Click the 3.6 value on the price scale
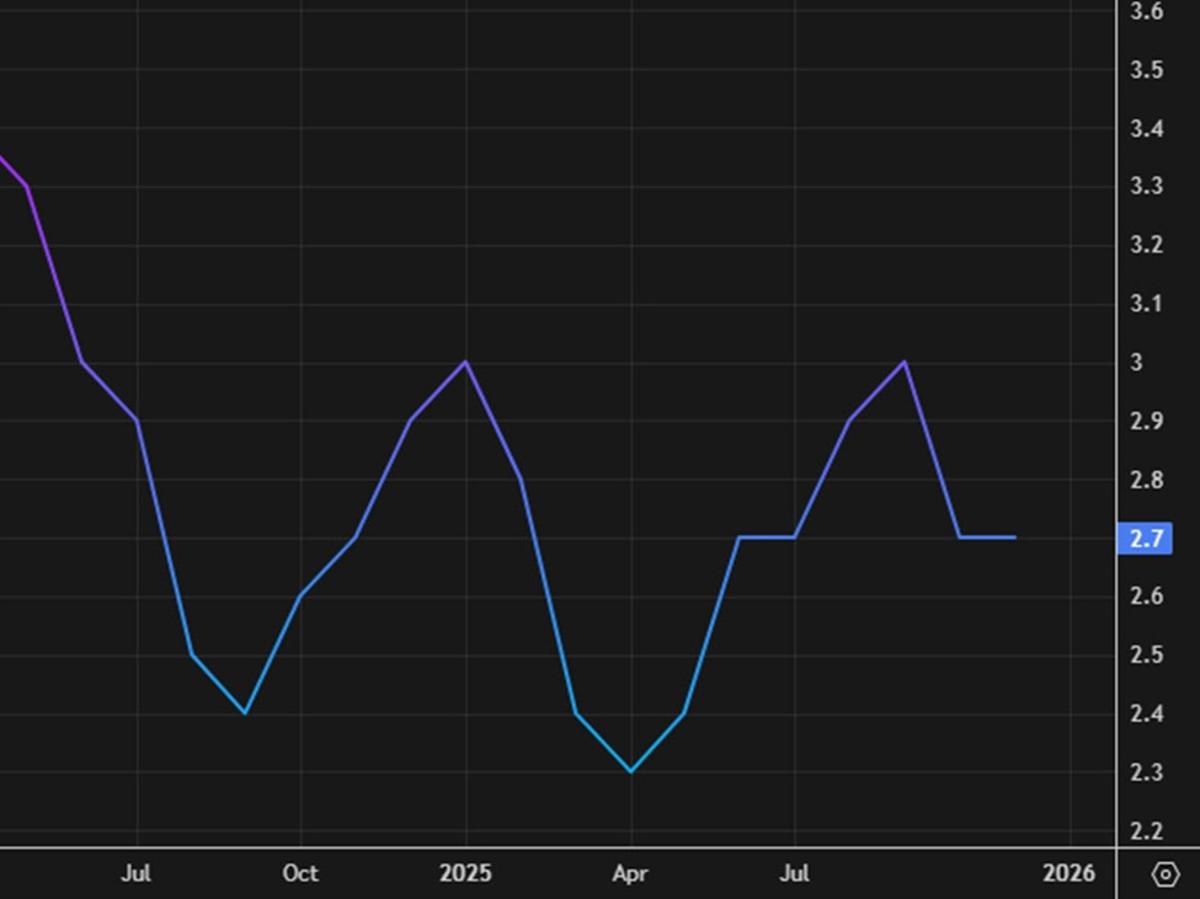1200x899 pixels. 1146,14
